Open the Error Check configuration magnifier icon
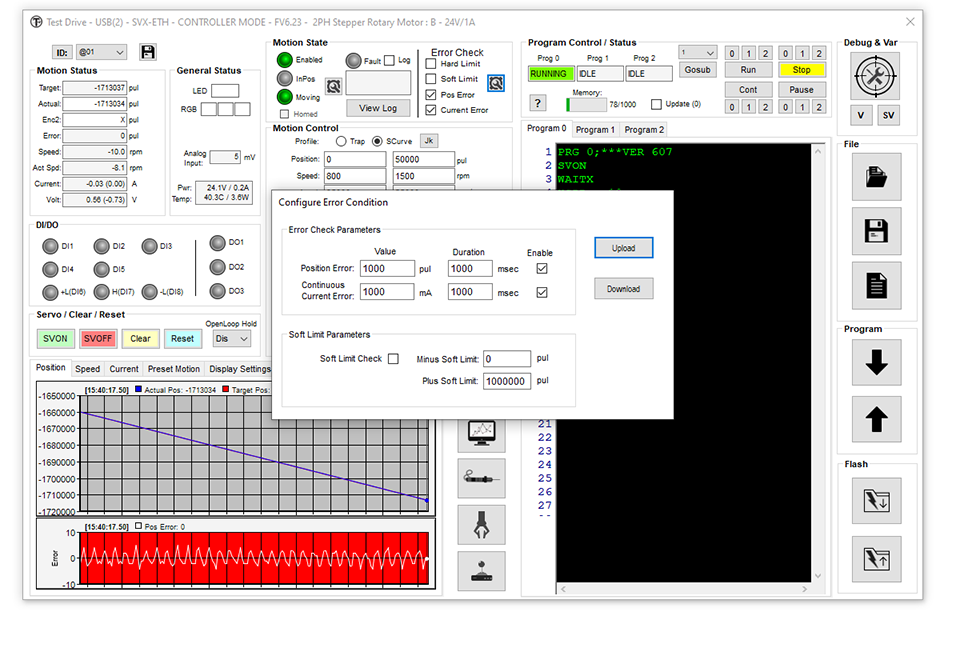 (496, 83)
